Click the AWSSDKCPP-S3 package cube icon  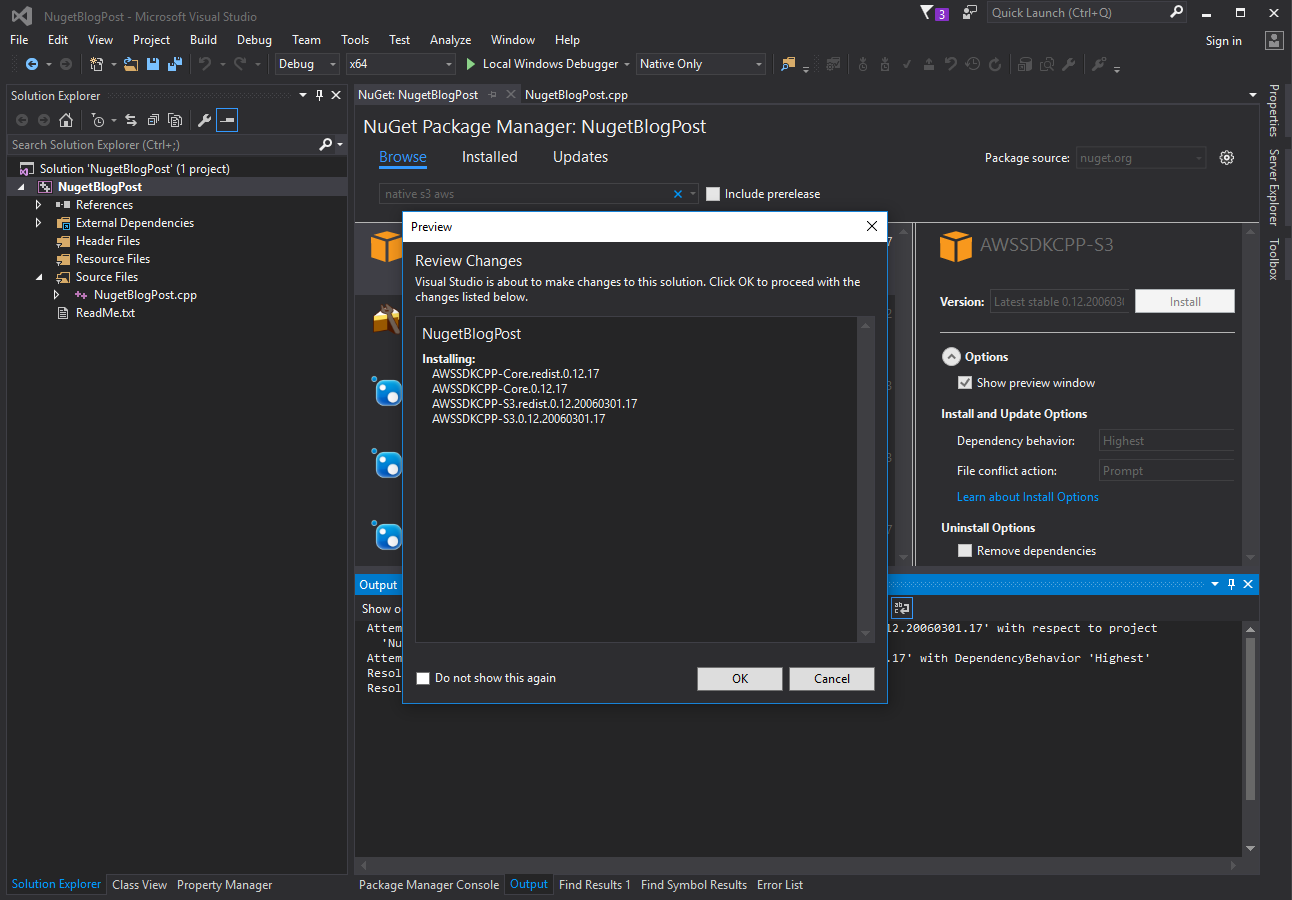coord(956,245)
